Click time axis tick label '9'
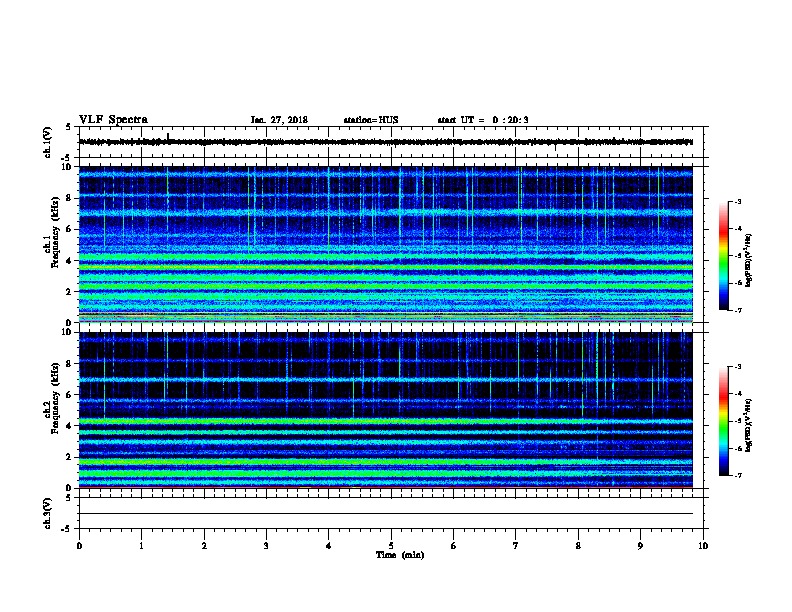 641,546
